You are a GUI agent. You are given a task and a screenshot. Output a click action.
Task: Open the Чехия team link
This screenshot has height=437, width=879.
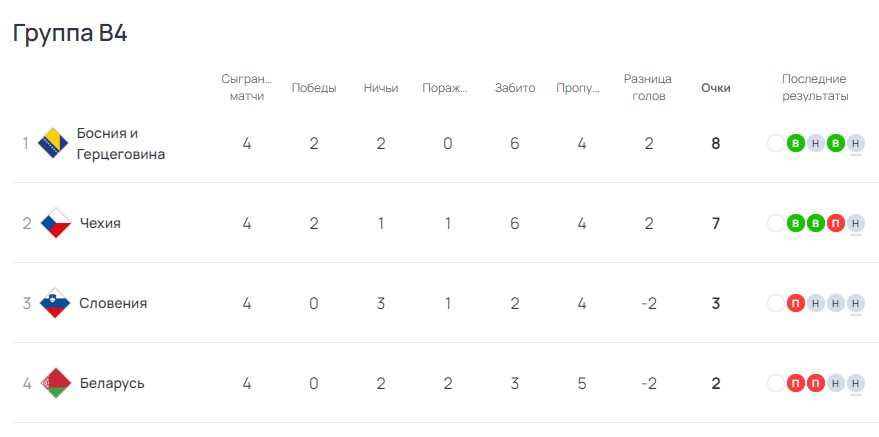pyautogui.click(x=100, y=224)
